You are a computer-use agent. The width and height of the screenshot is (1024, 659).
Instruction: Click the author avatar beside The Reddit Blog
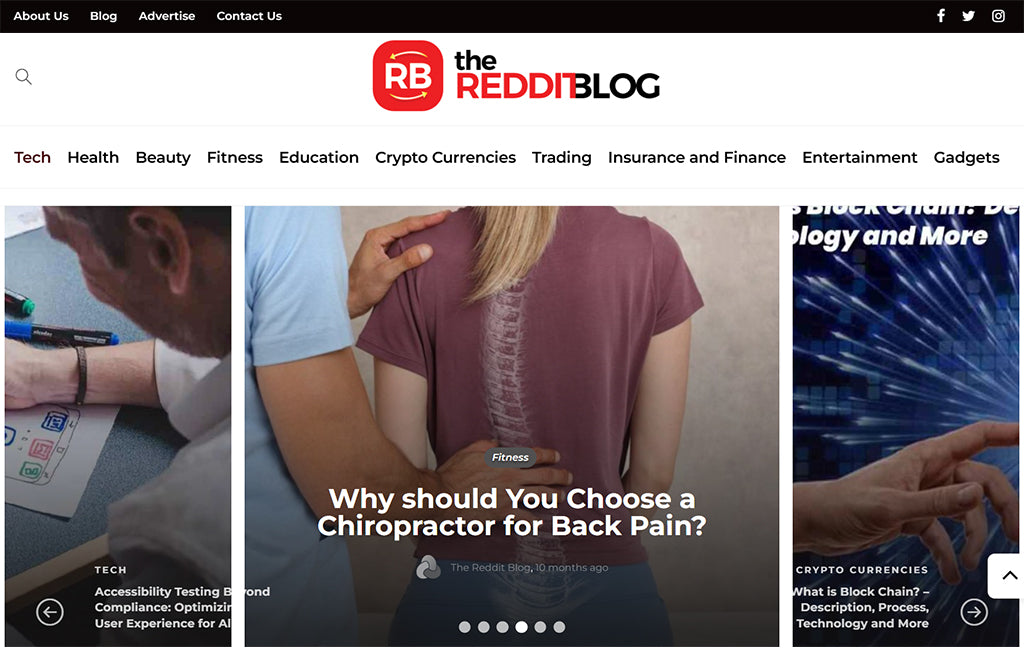tap(428, 568)
